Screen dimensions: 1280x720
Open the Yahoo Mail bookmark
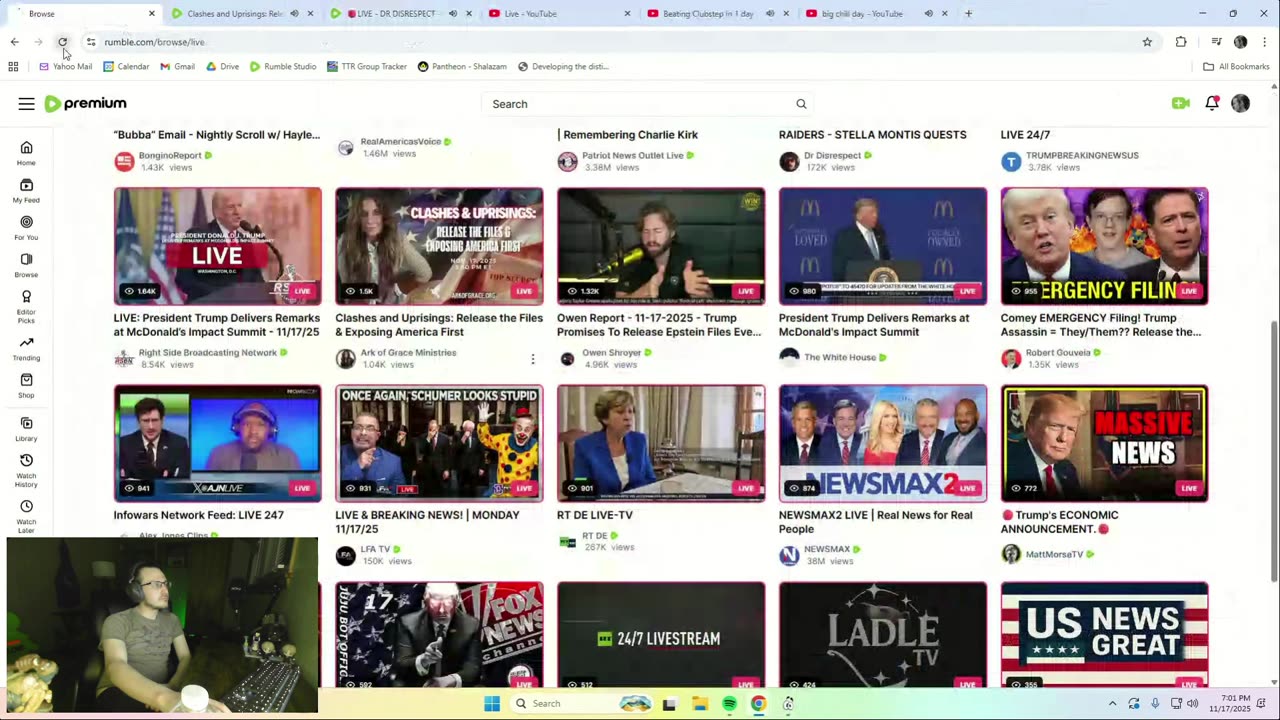pos(65,67)
